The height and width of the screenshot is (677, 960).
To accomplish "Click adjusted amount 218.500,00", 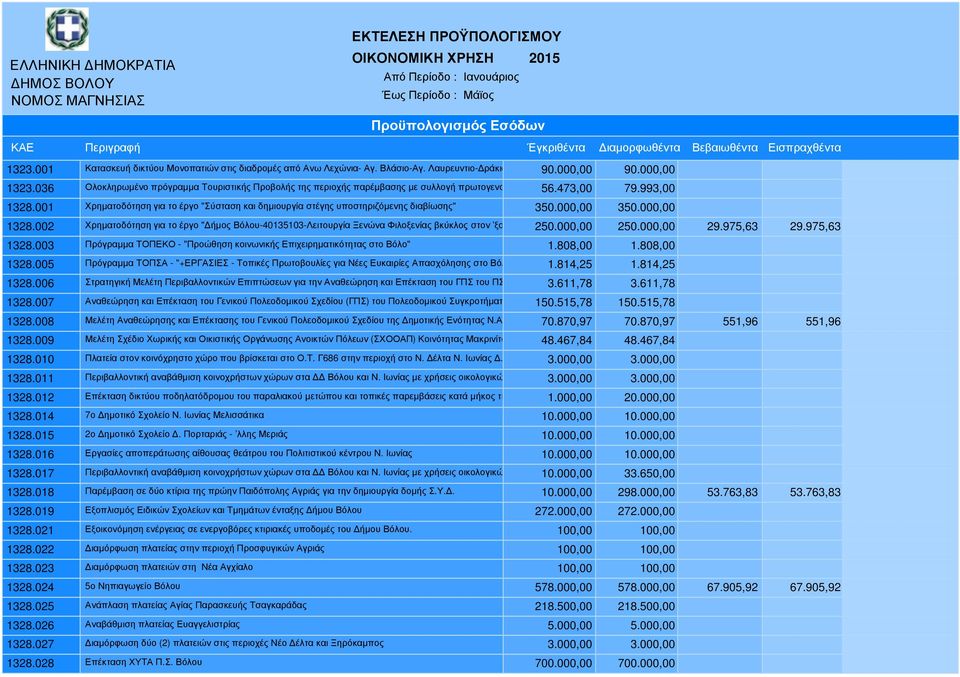I will 646,605.
